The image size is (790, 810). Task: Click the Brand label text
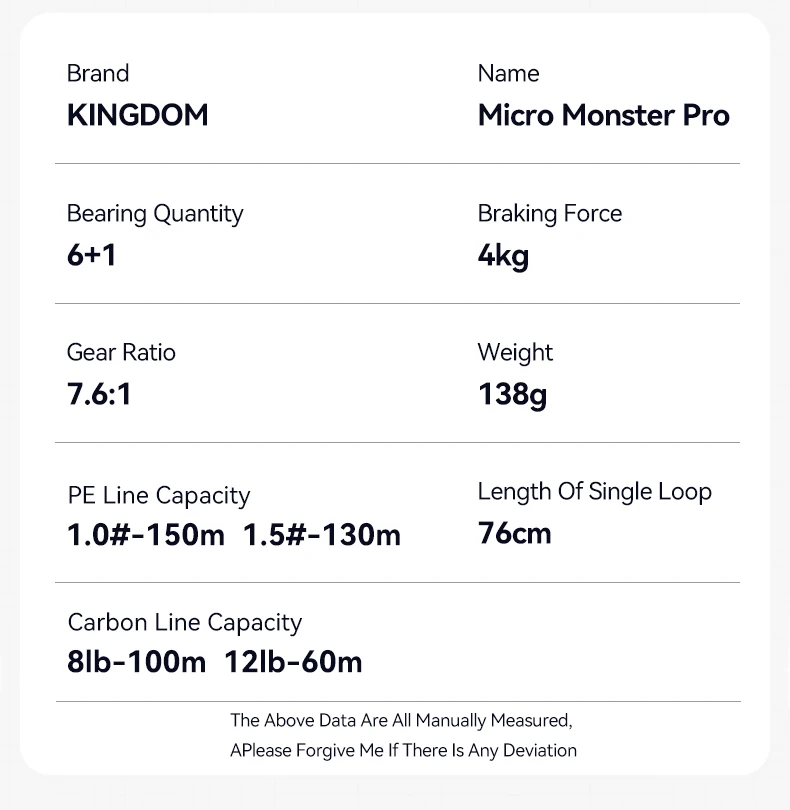98,74
